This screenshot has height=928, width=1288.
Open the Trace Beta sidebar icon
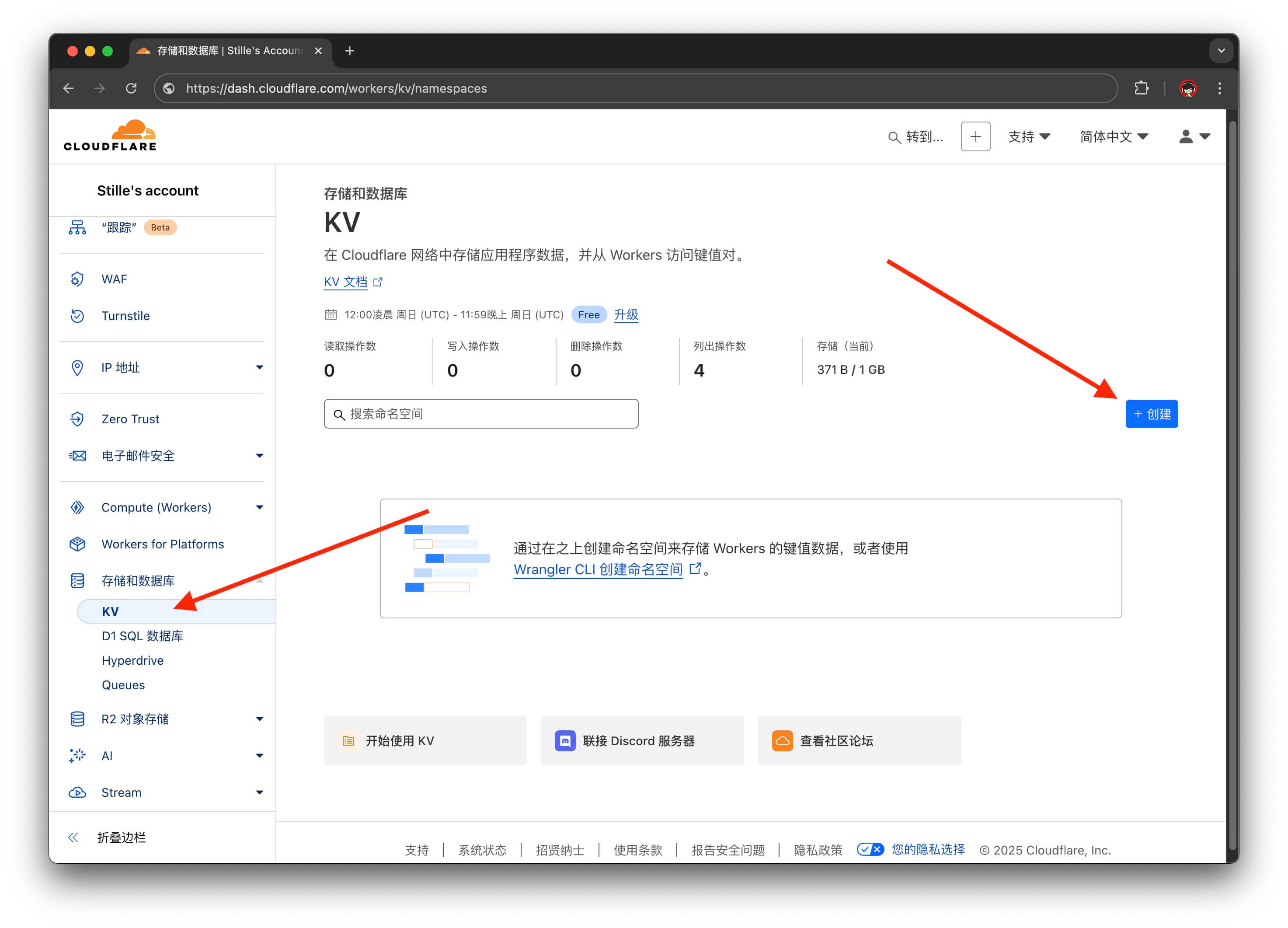77,227
